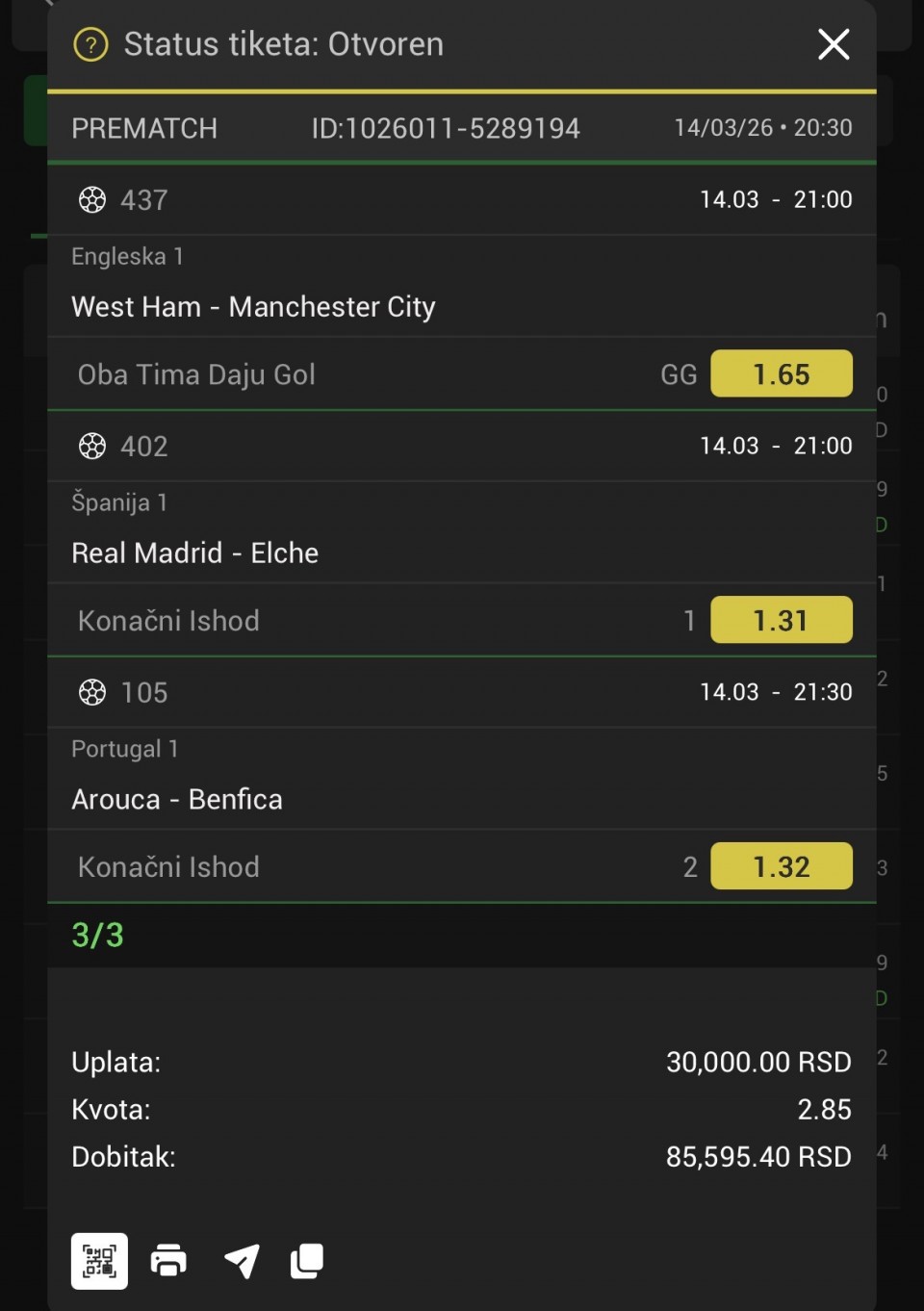This screenshot has width=924, height=1311.
Task: Copy the ticket using duplicate icon
Action: pyautogui.click(x=307, y=1260)
